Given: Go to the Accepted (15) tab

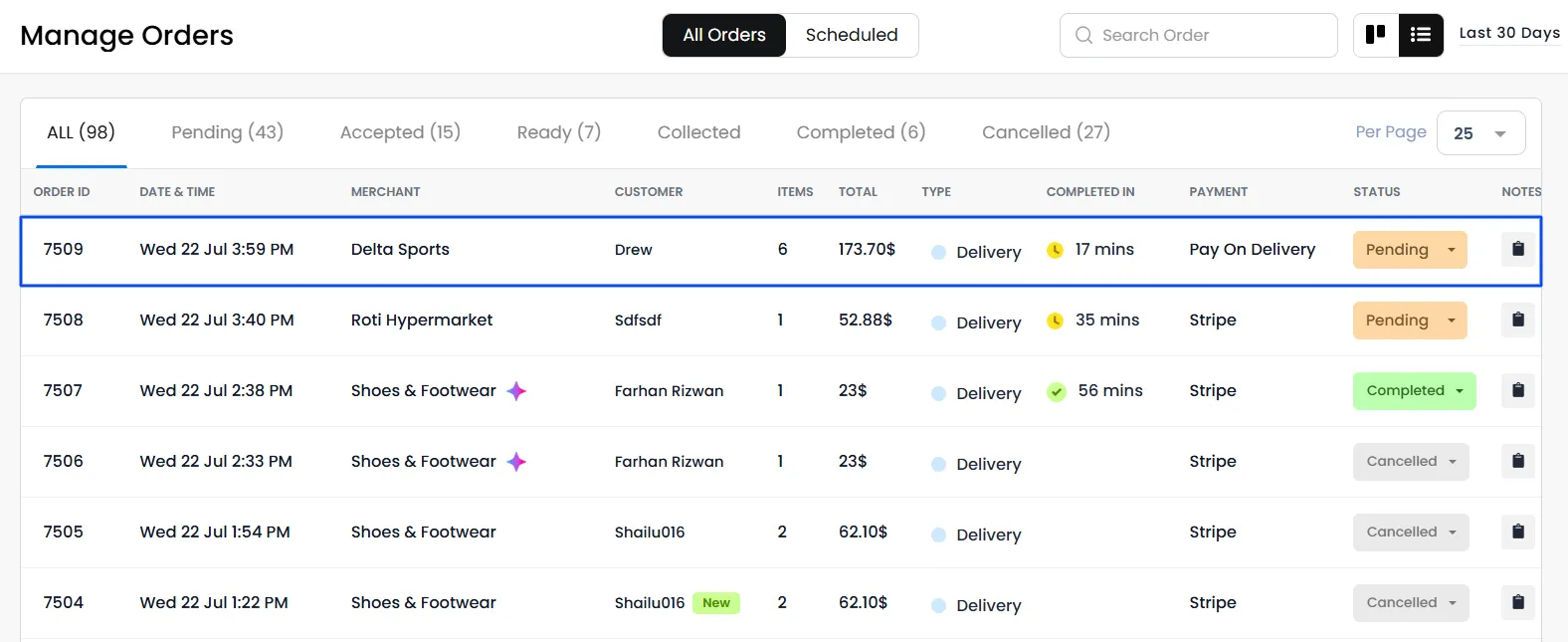Looking at the screenshot, I should click(400, 132).
